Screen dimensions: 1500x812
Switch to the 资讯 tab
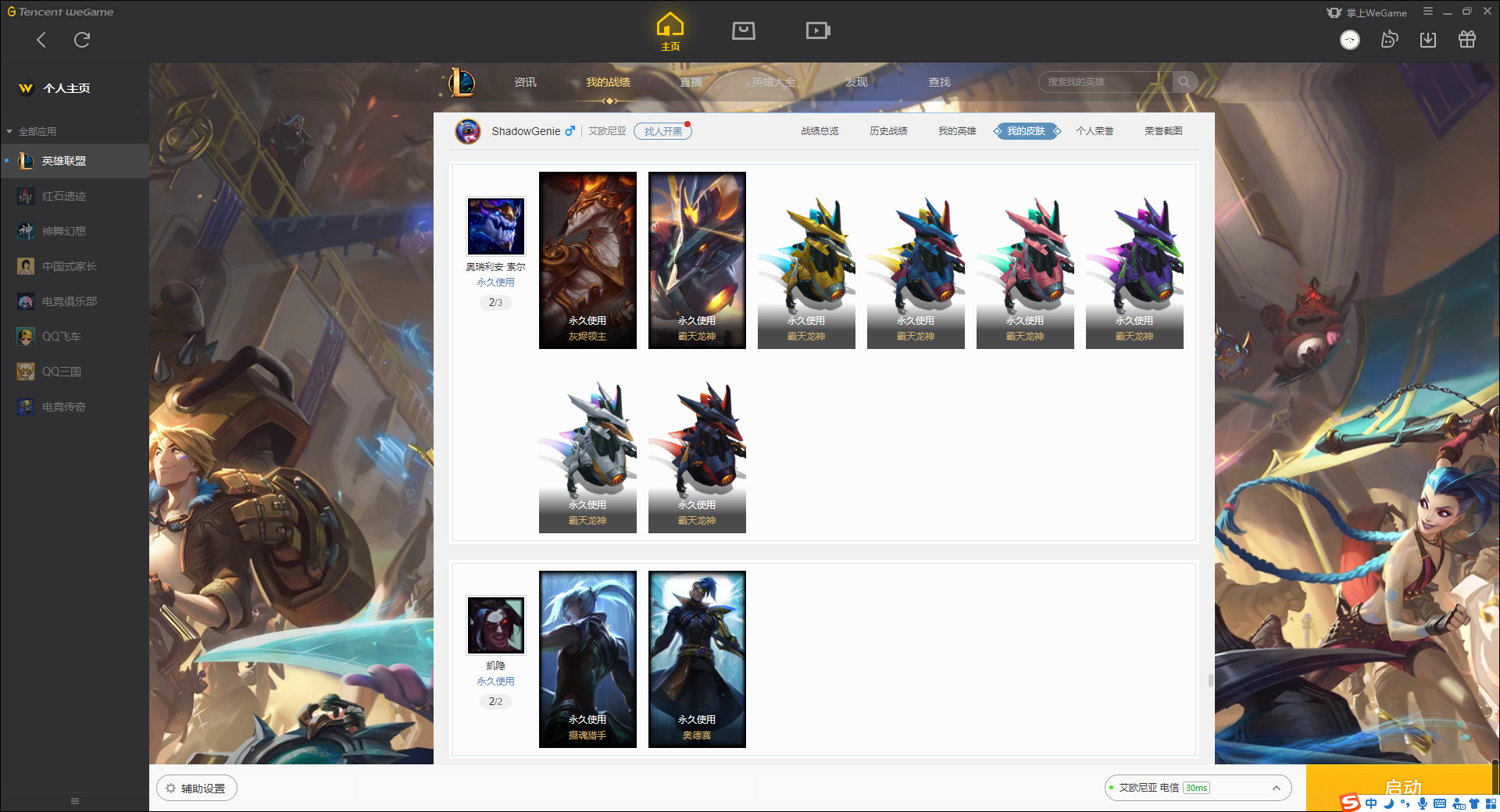525,82
